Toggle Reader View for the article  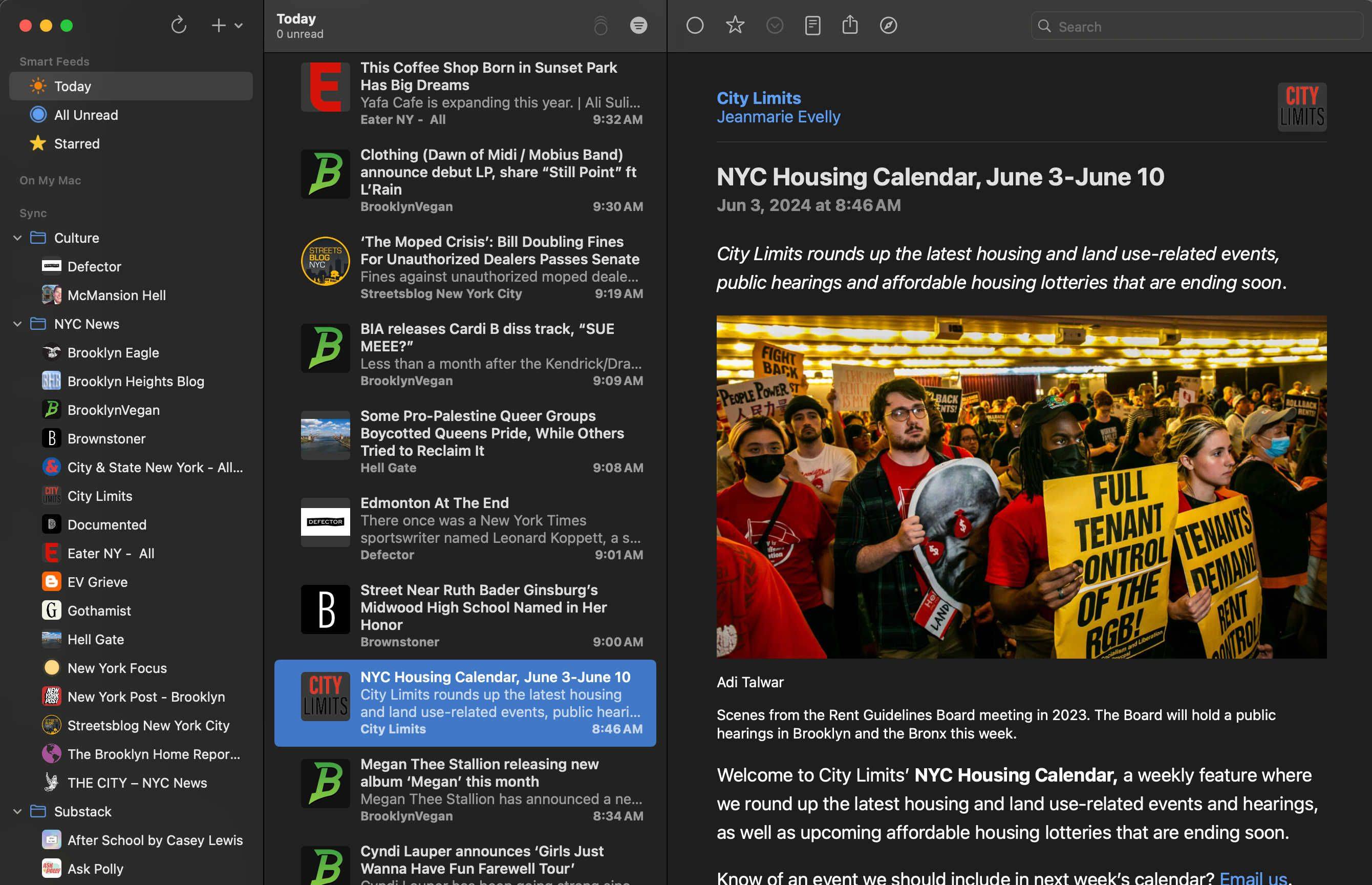click(812, 25)
